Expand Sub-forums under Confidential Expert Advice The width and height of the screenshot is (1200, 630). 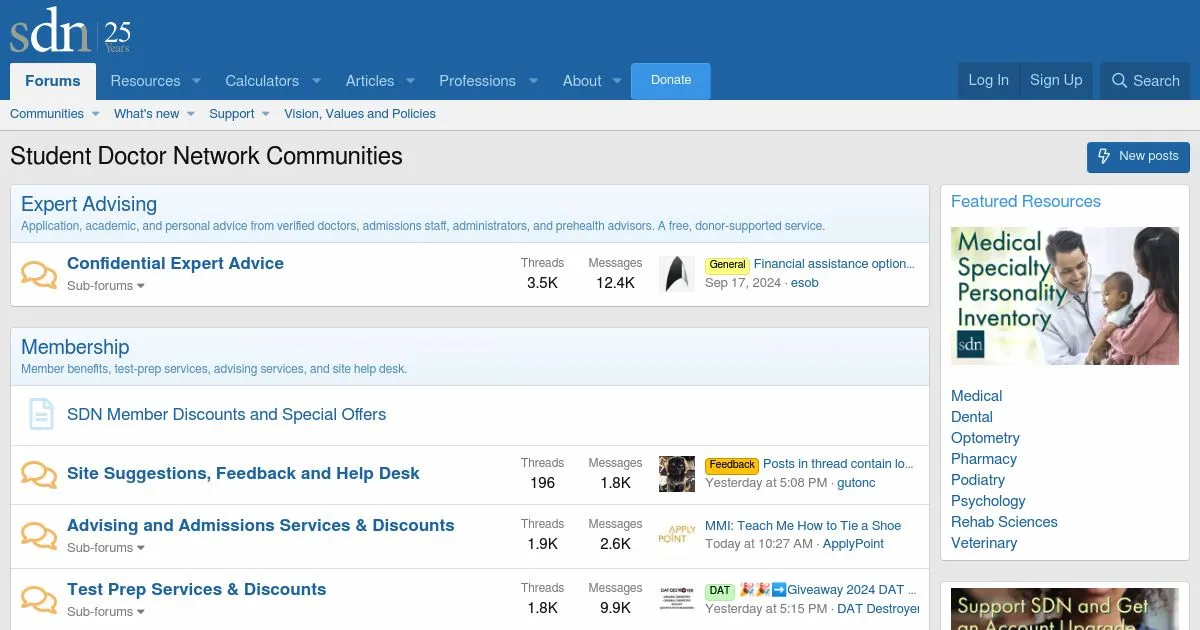pos(106,286)
